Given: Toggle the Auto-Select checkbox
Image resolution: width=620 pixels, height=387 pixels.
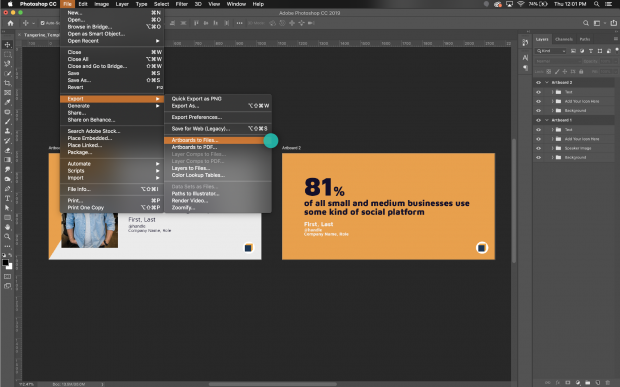Looking at the screenshot, I should pyautogui.click(x=42, y=23).
